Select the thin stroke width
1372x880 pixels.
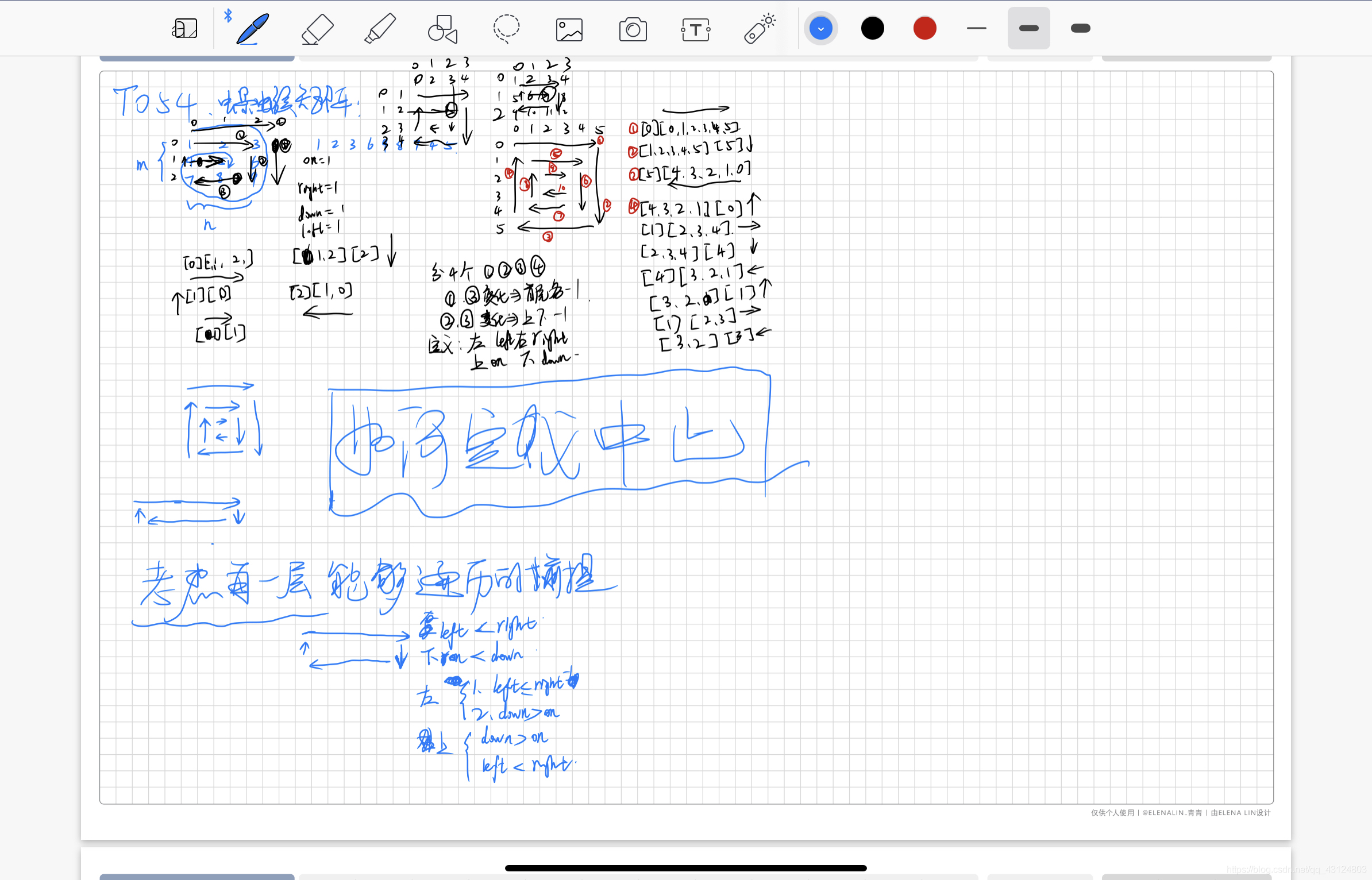click(977, 28)
